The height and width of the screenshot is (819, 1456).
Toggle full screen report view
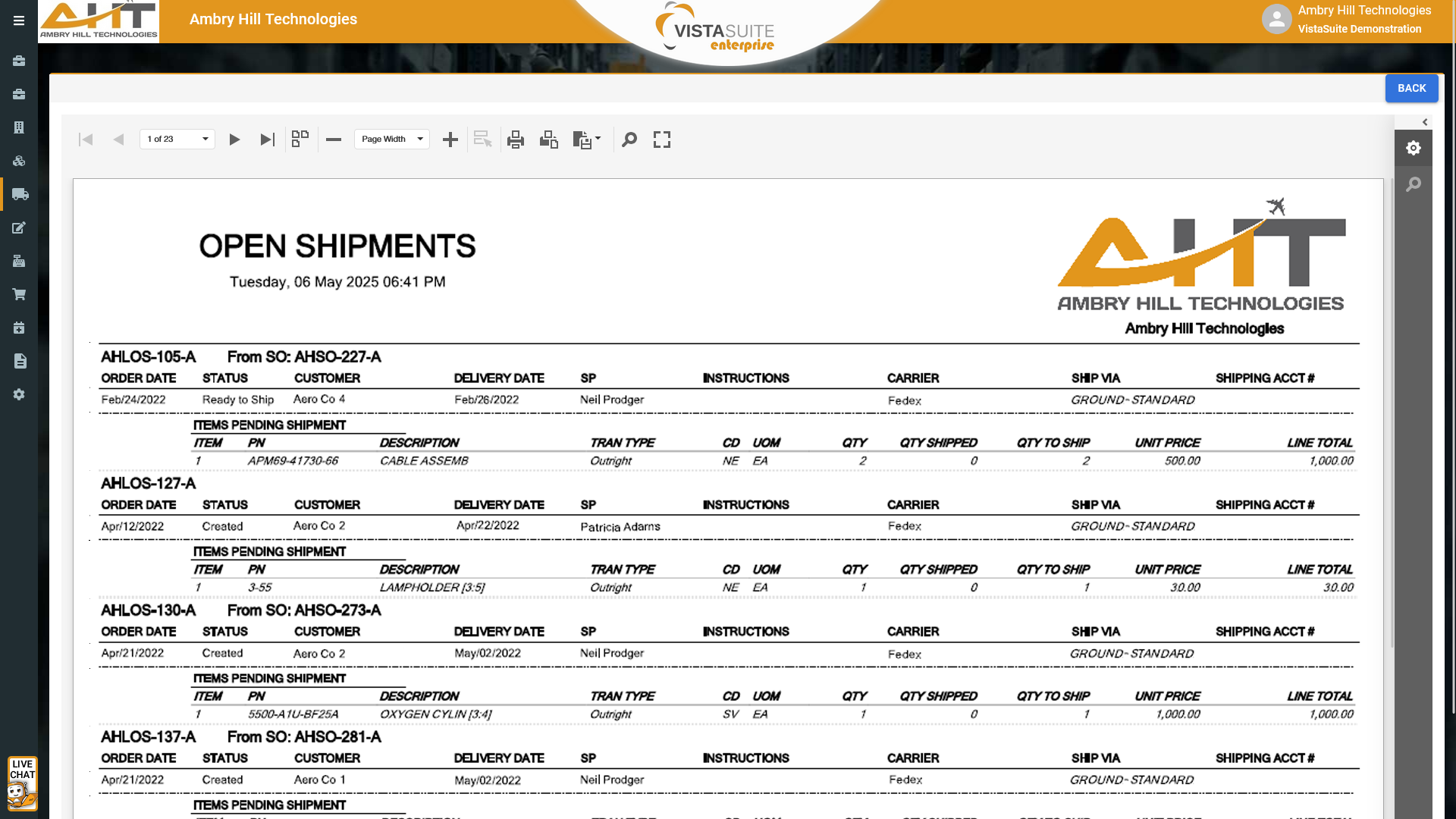(662, 140)
